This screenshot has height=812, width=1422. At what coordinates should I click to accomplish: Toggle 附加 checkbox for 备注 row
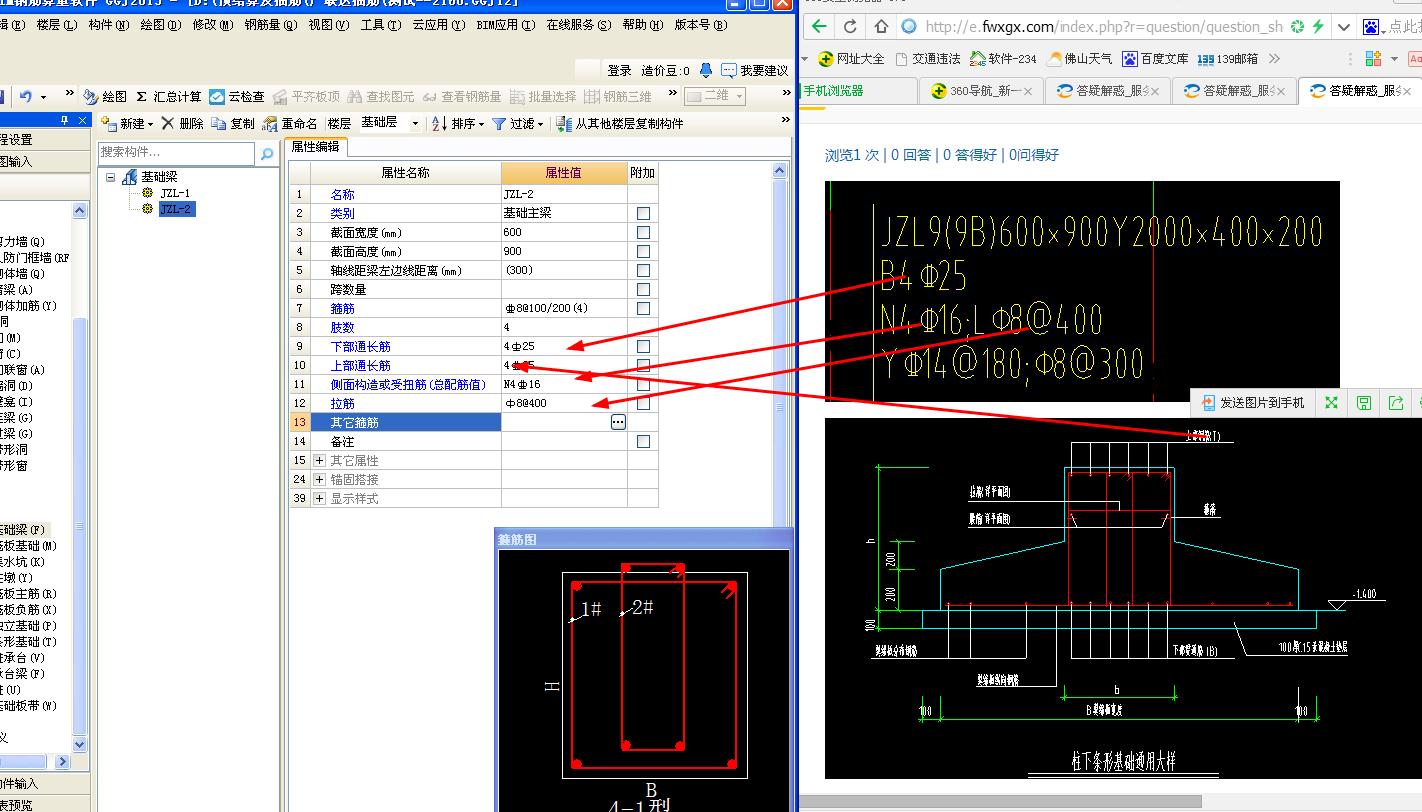(x=643, y=441)
